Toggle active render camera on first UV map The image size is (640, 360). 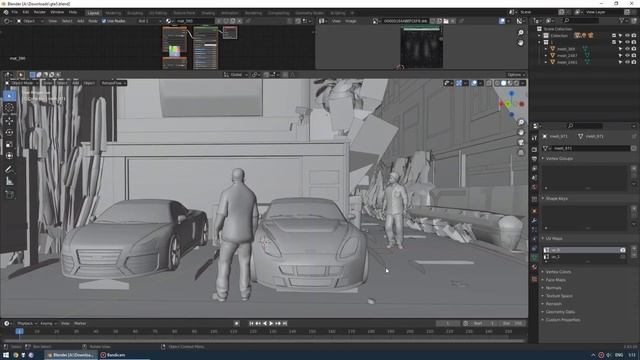(x=622, y=250)
